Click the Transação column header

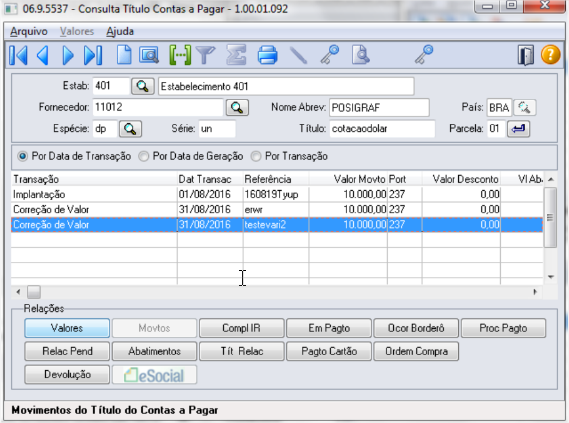coord(94,179)
